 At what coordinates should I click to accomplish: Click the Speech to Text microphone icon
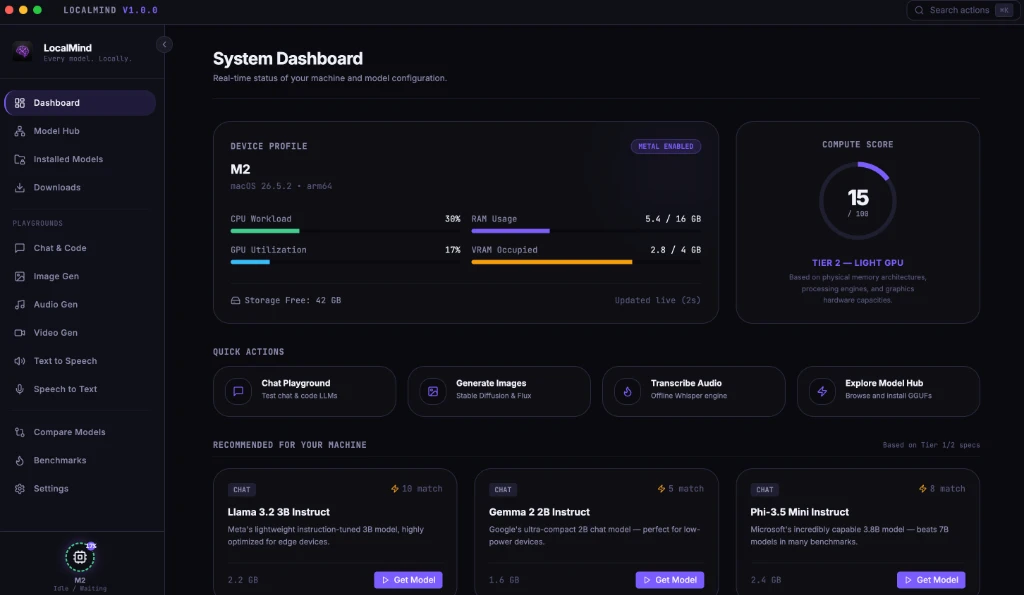click(x=20, y=389)
